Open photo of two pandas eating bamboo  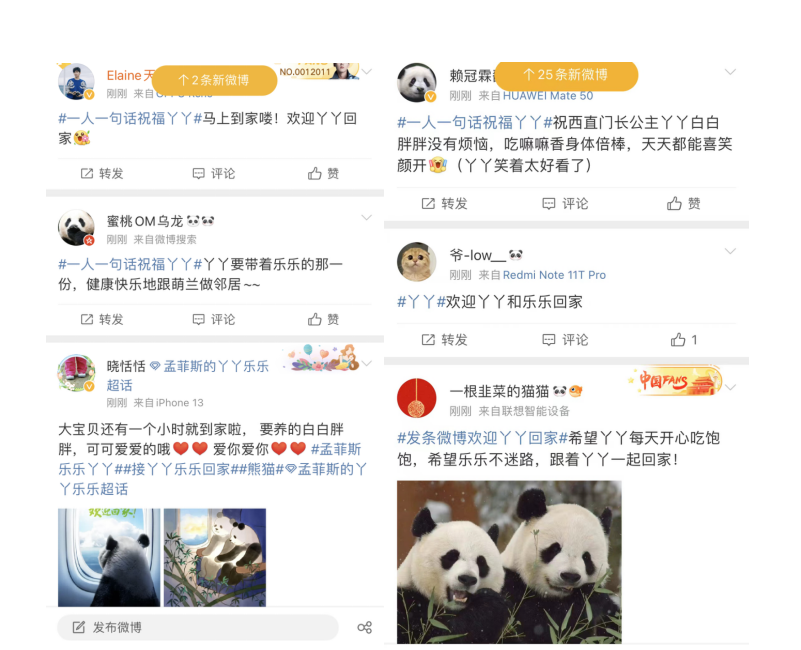coord(509,562)
